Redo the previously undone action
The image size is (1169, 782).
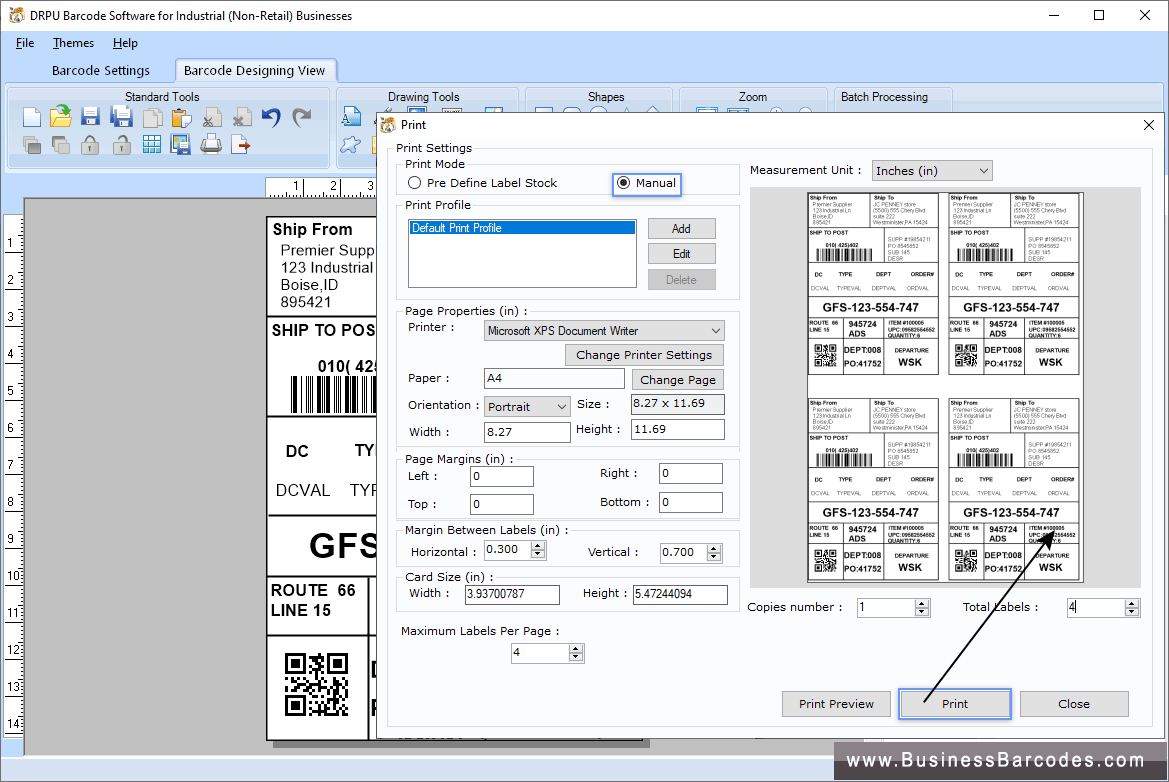point(300,117)
